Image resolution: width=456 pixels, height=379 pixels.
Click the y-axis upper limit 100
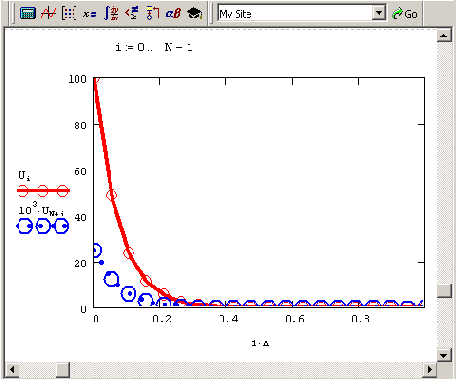pyautogui.click(x=77, y=79)
